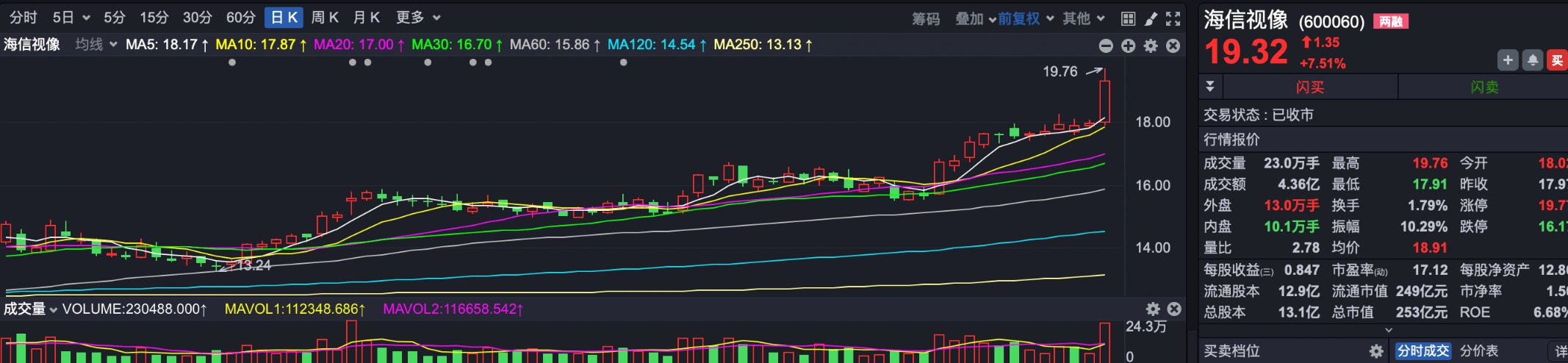Zoom in K-line chart with plus icon

point(1129,46)
